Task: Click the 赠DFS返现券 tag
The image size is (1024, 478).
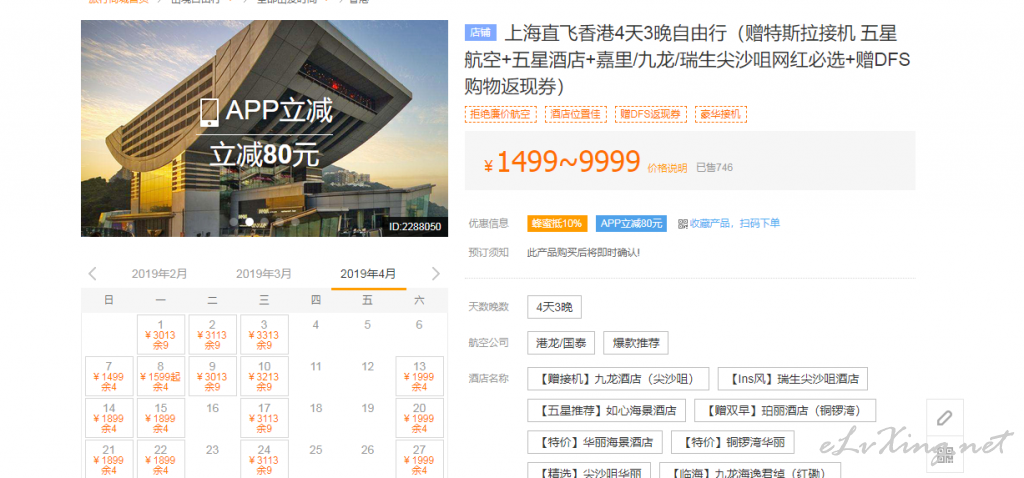Action: 650,114
